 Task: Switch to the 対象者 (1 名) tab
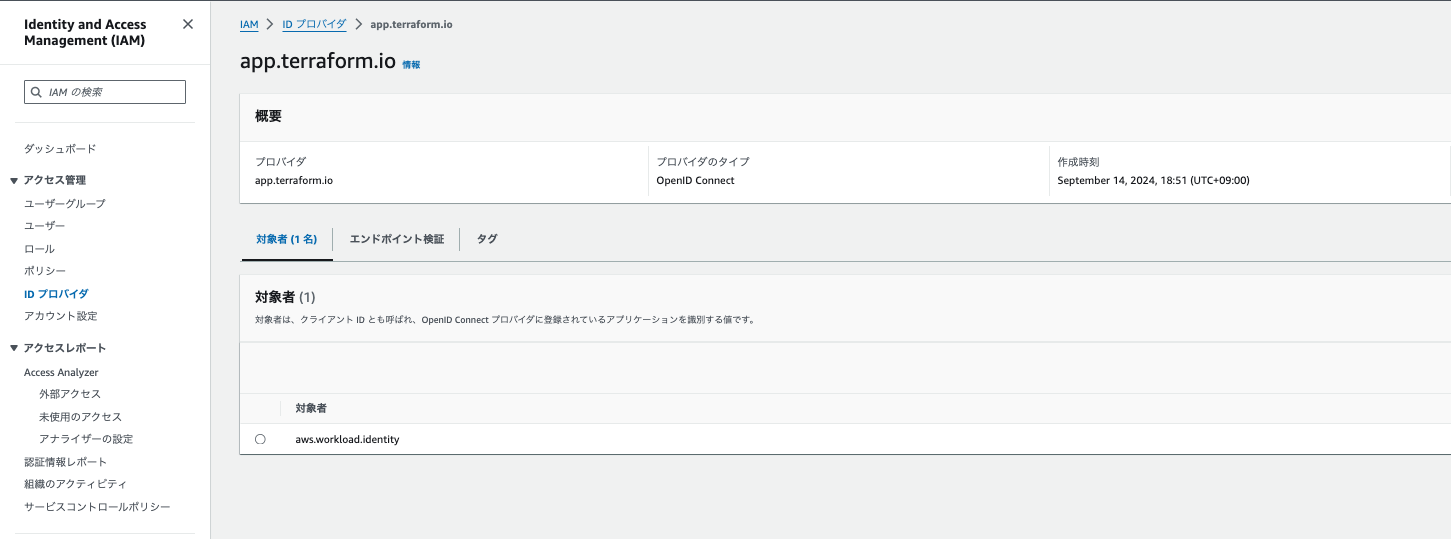click(287, 239)
